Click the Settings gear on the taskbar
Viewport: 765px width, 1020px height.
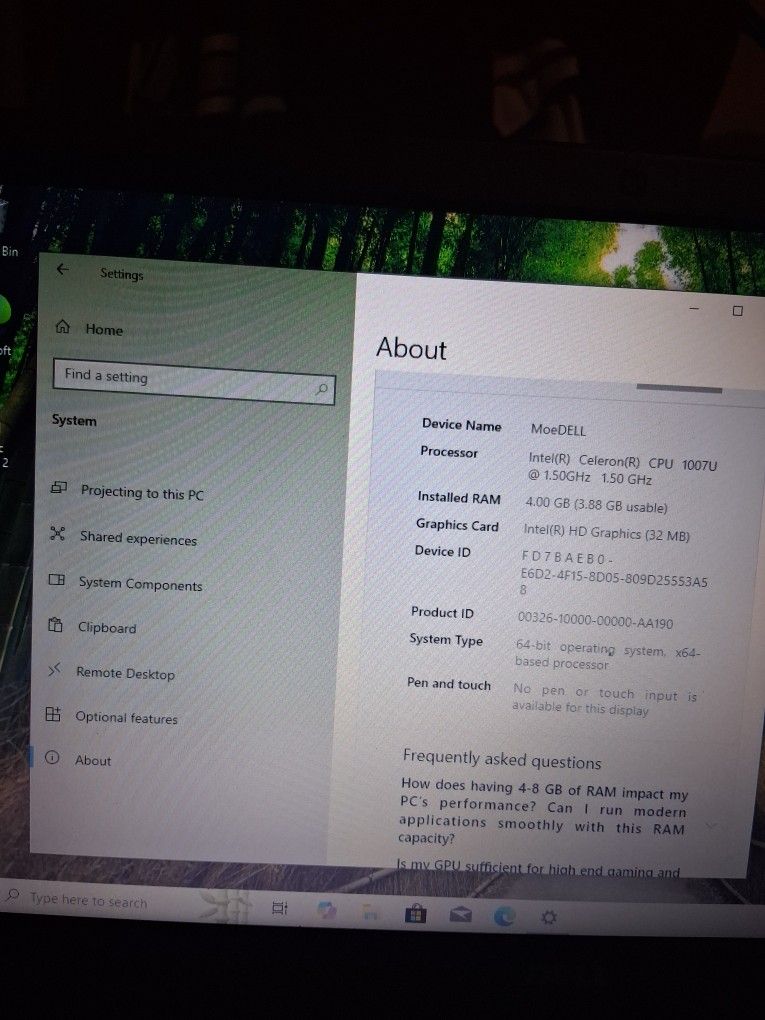549,917
